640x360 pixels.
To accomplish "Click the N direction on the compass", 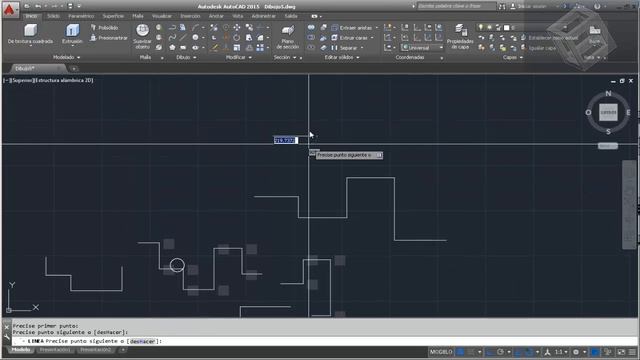I will coord(608,93).
